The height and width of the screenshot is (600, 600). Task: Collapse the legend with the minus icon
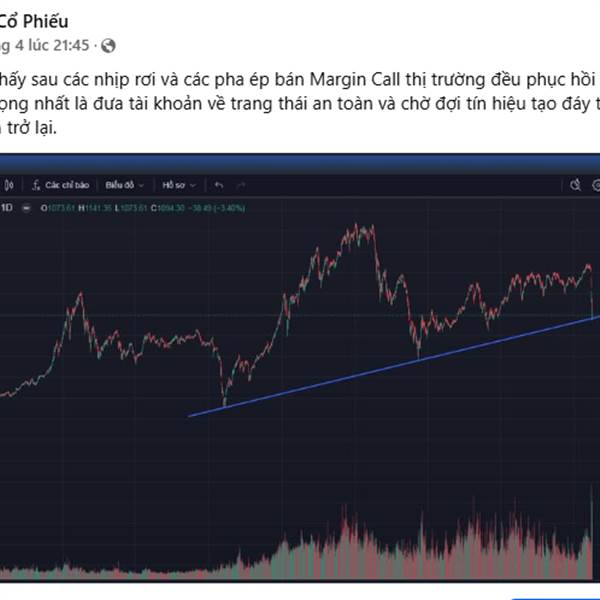26,208
